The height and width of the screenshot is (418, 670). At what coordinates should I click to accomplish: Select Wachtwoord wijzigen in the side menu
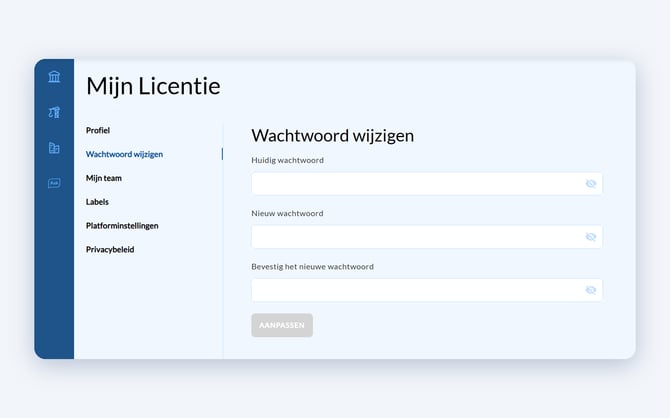pos(124,154)
